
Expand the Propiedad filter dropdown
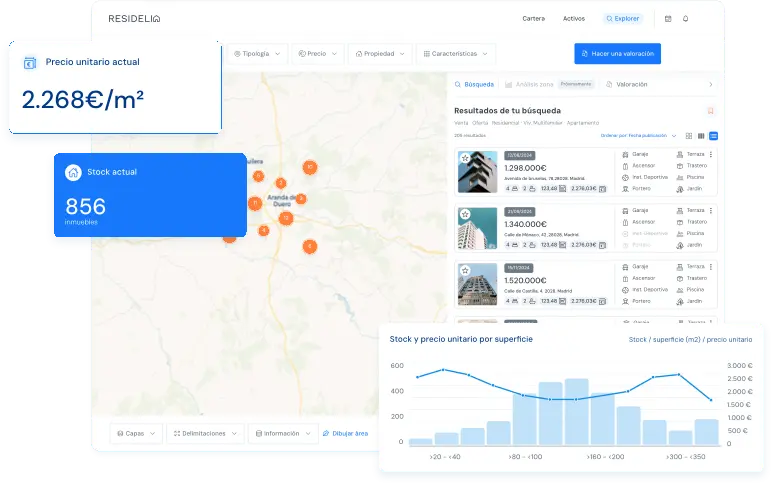[380, 53]
